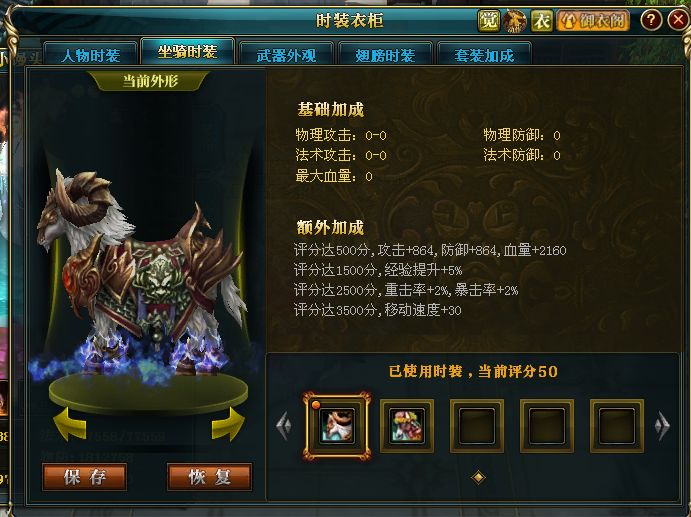Select the first highlighted mount costume thumbnail
The height and width of the screenshot is (517, 691).
pos(337,425)
